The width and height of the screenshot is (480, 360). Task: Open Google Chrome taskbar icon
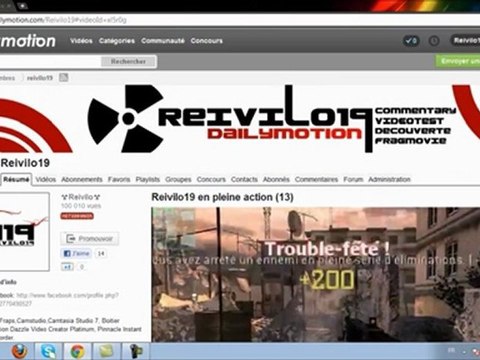78,351
